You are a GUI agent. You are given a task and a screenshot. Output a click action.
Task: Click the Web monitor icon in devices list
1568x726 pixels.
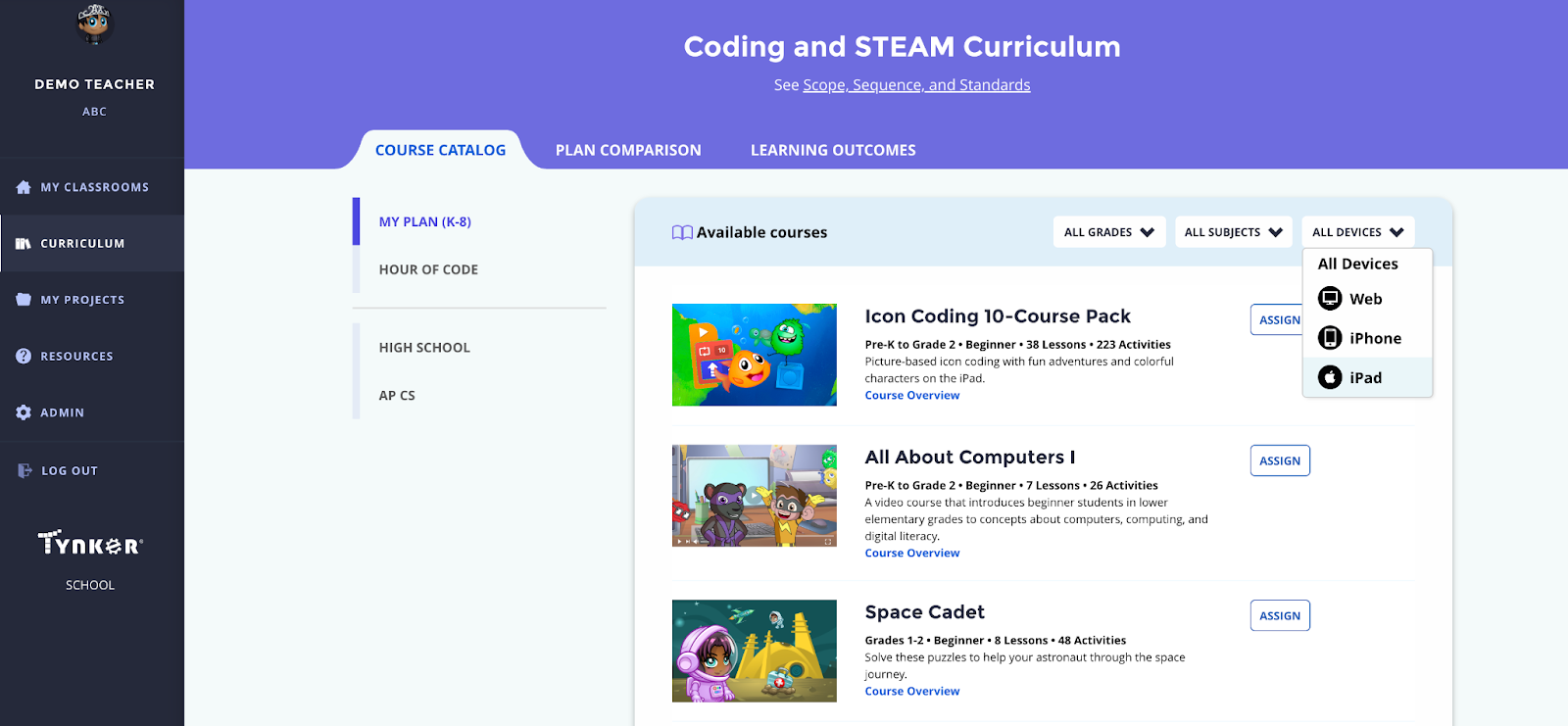tap(1330, 299)
